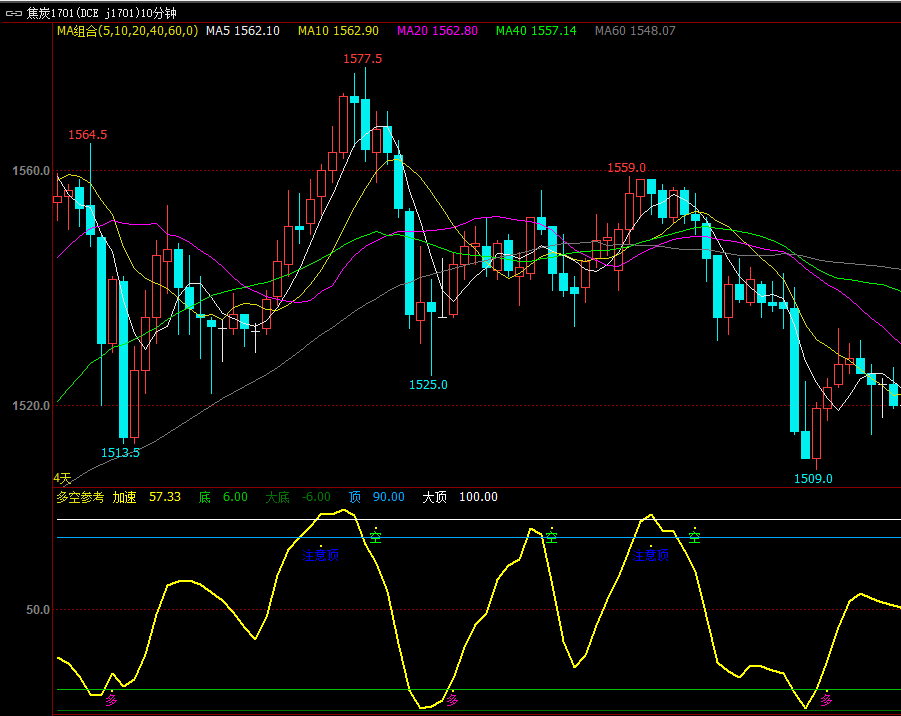Click the 4天 time span label

[63, 478]
